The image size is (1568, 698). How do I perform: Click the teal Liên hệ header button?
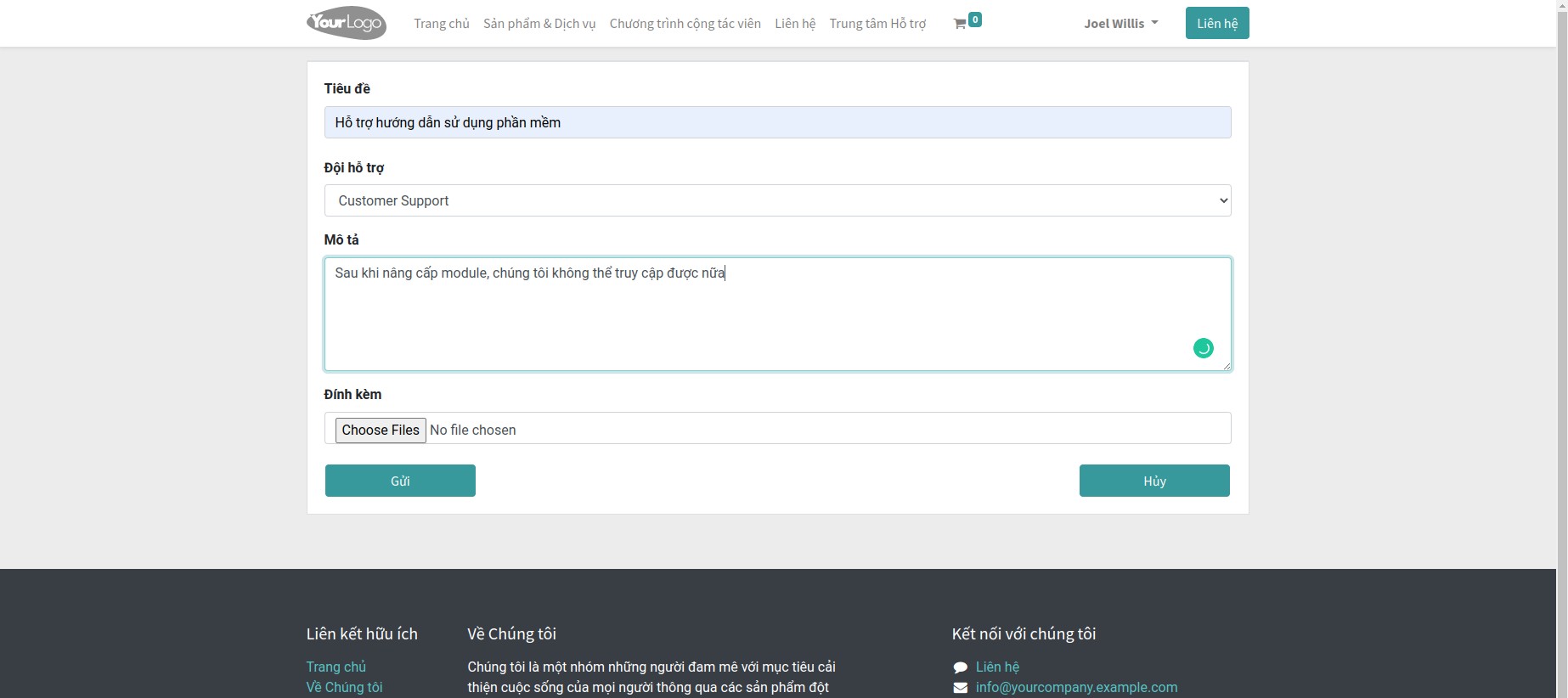click(x=1216, y=24)
